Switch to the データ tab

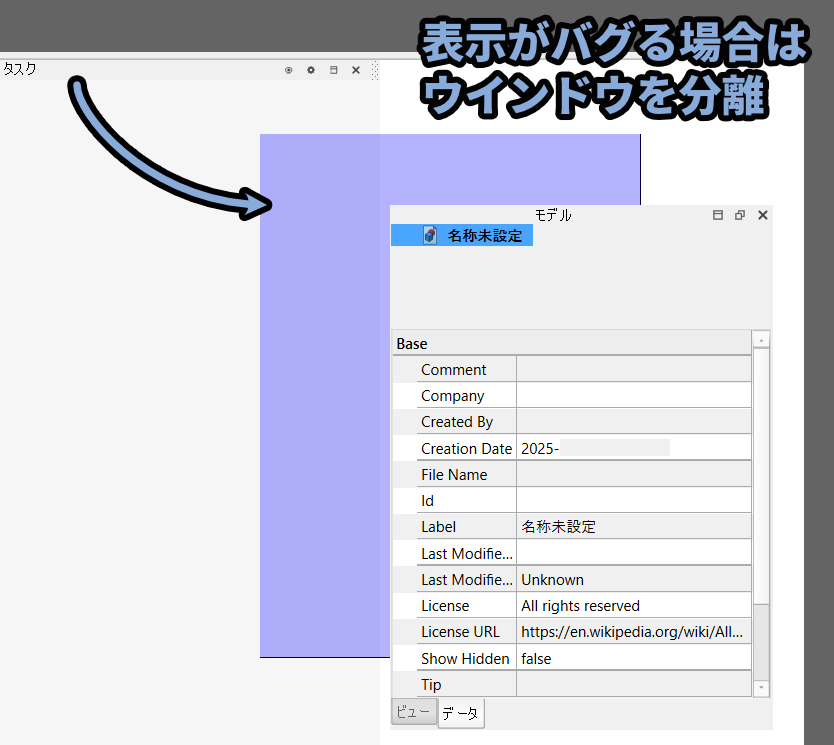pos(461,713)
